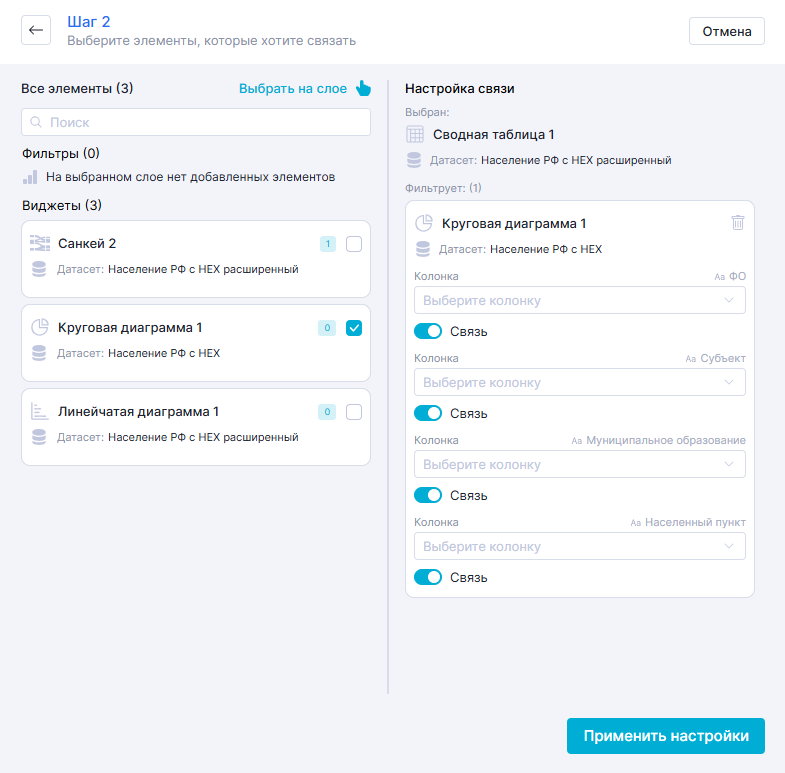Uncheck the Круговая диаграмма 1 checkbox
The height and width of the screenshot is (773, 785).
pyautogui.click(x=353, y=328)
